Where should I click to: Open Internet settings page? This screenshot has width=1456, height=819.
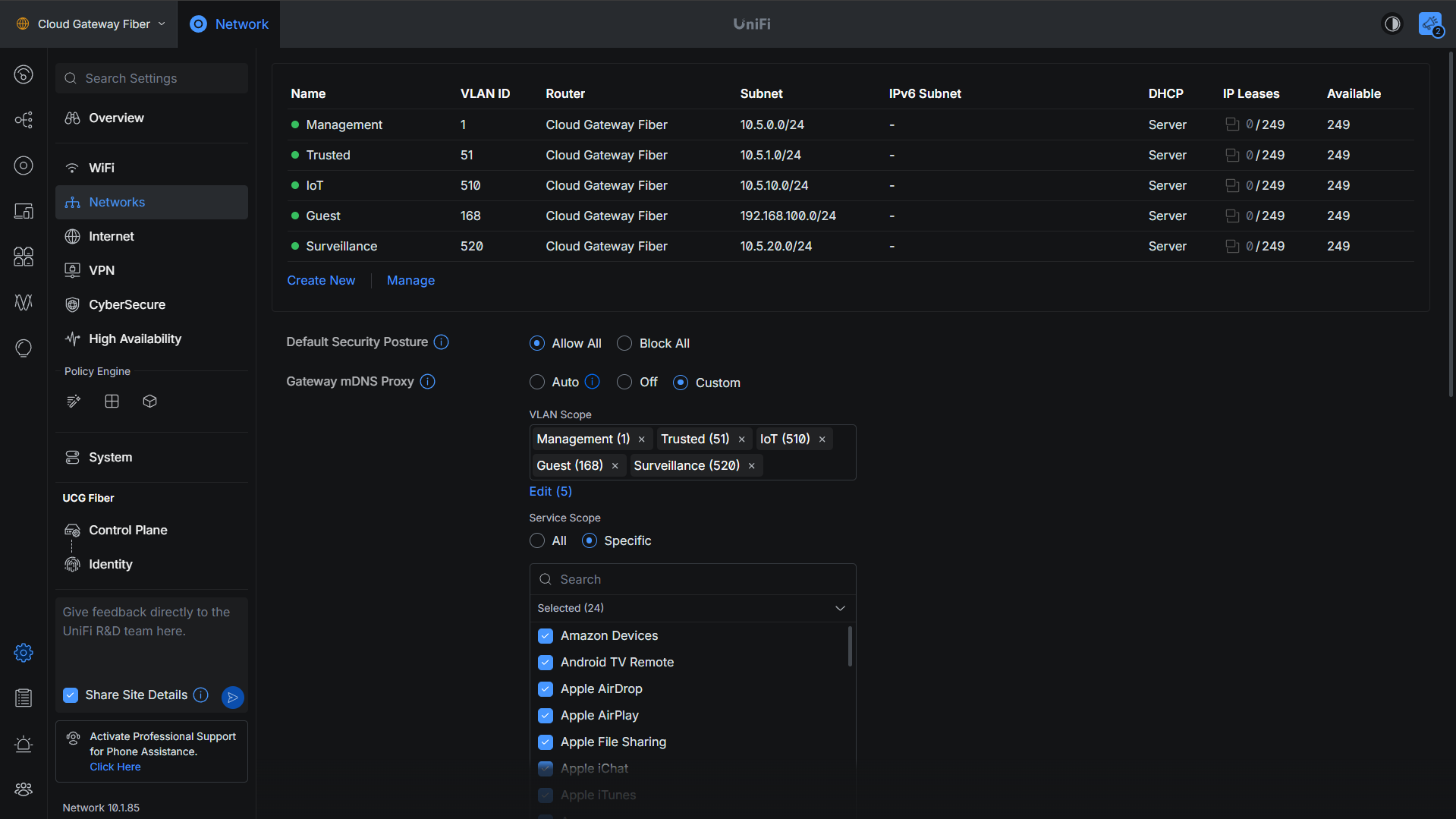(x=152, y=236)
